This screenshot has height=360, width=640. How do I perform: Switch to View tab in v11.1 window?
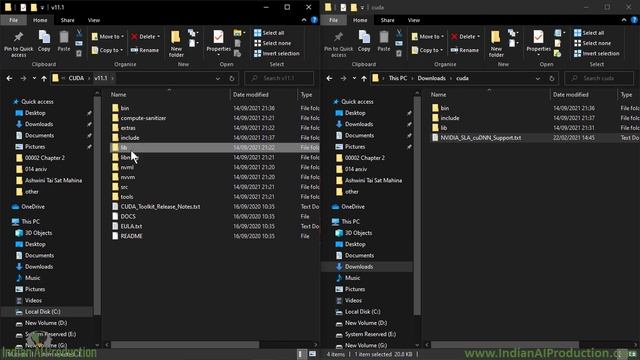click(94, 20)
